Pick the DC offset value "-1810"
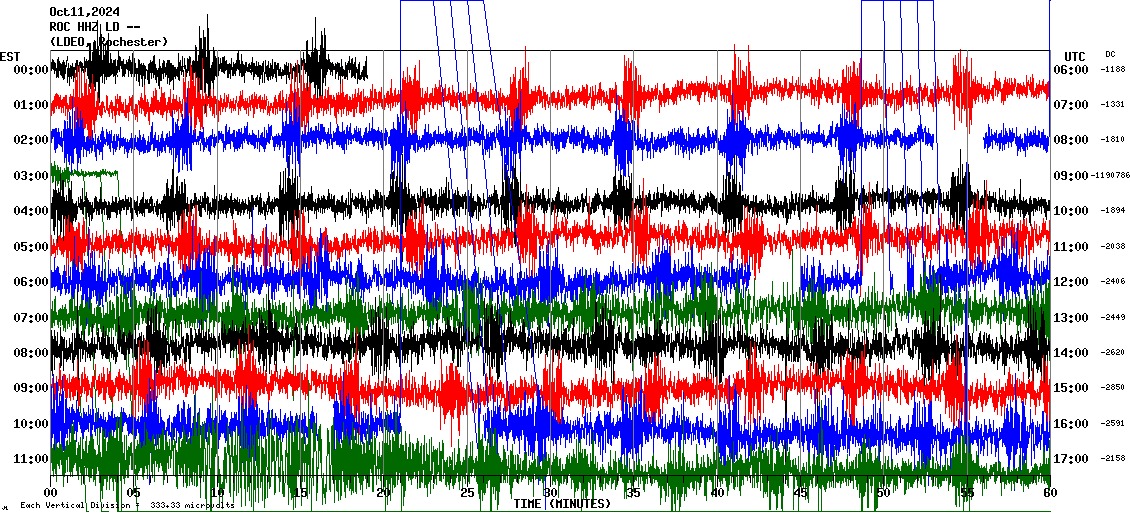 tap(1113, 139)
